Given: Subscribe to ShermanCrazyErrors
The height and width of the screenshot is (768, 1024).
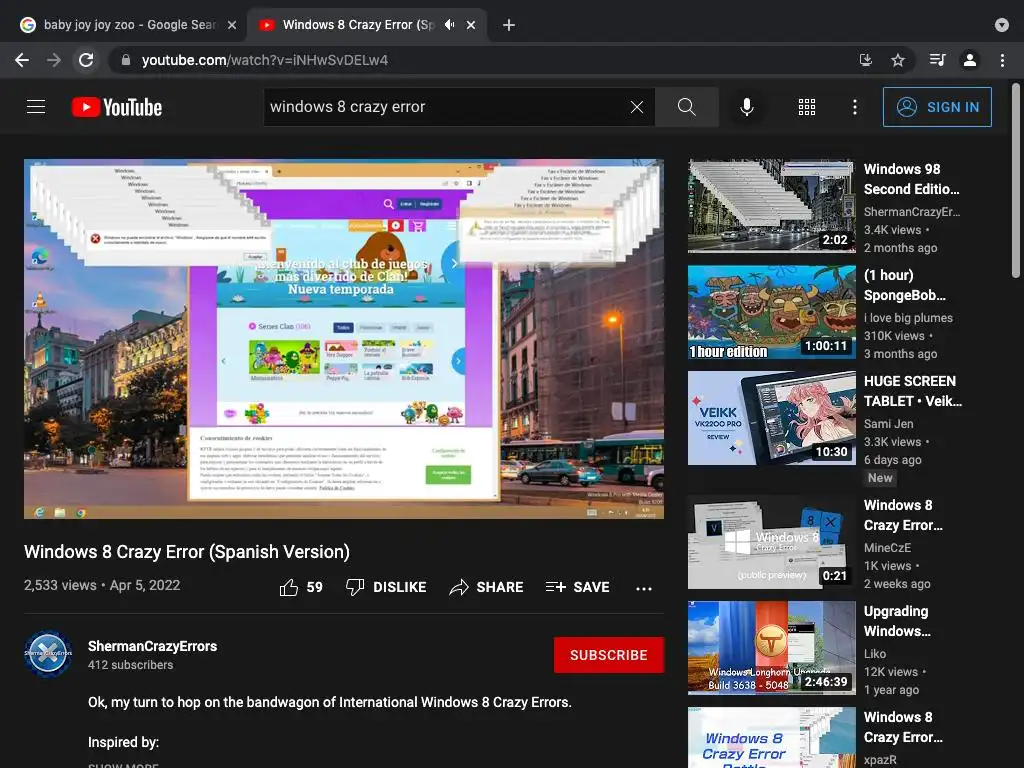Looking at the screenshot, I should pos(609,655).
